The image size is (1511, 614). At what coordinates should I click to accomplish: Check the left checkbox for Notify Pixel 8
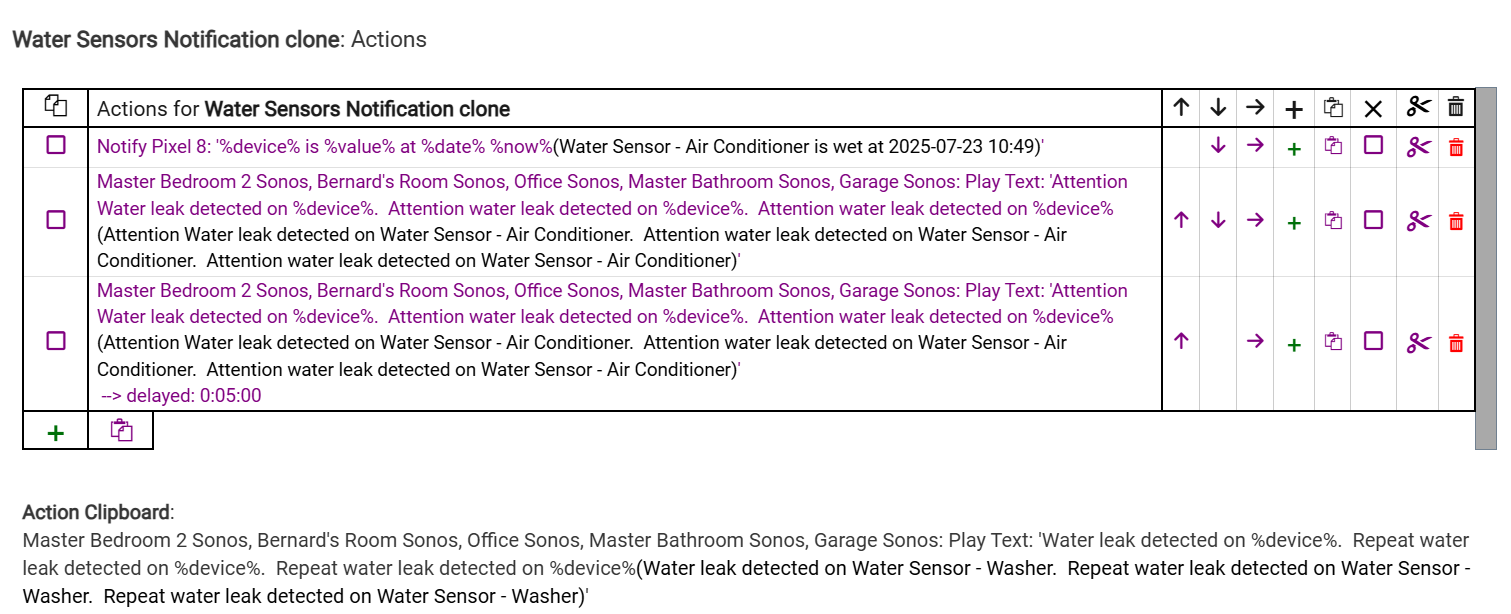pyautogui.click(x=56, y=146)
